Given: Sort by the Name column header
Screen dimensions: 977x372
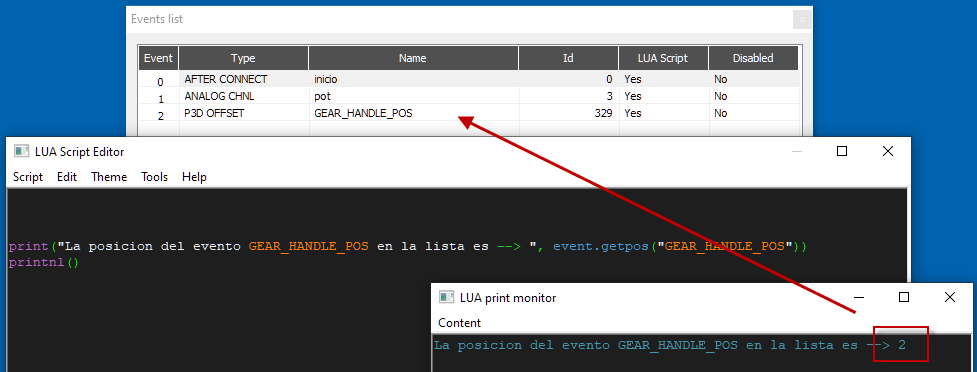Looking at the screenshot, I should click(x=413, y=58).
